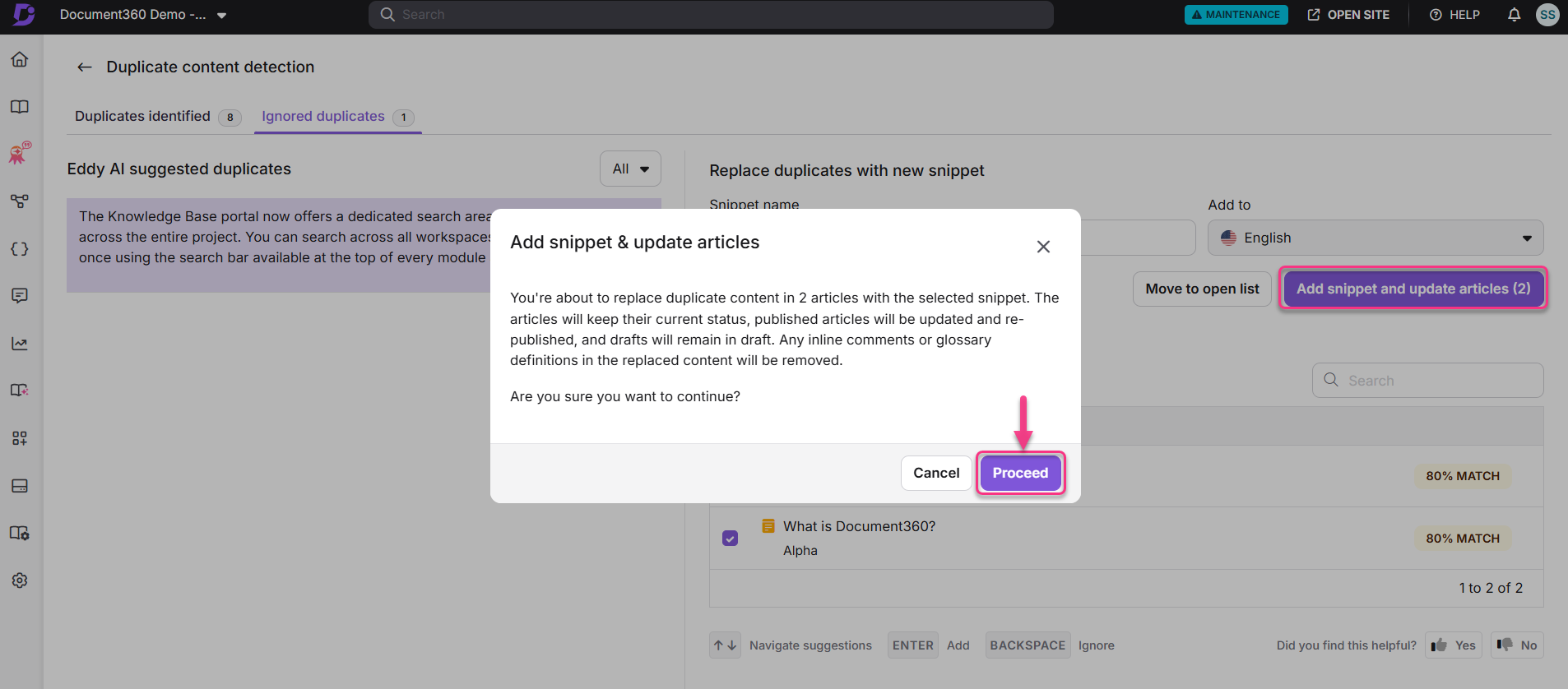Open the API curly braces sidebar icon
Screen dimensions: 1568x689
coord(20,248)
